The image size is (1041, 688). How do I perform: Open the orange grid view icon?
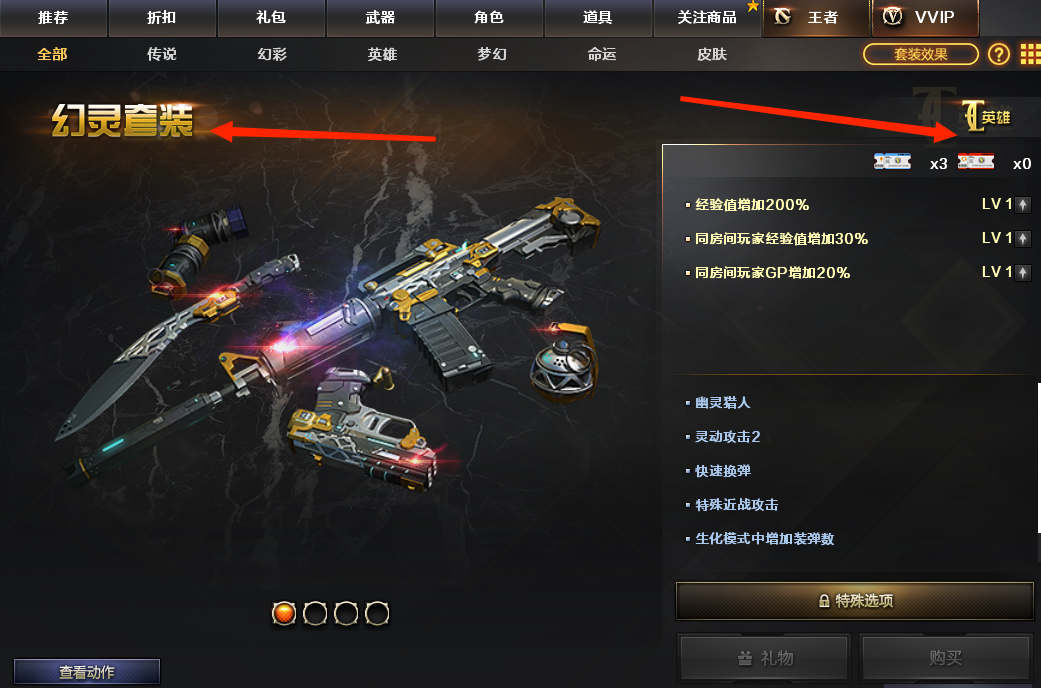pos(1030,54)
